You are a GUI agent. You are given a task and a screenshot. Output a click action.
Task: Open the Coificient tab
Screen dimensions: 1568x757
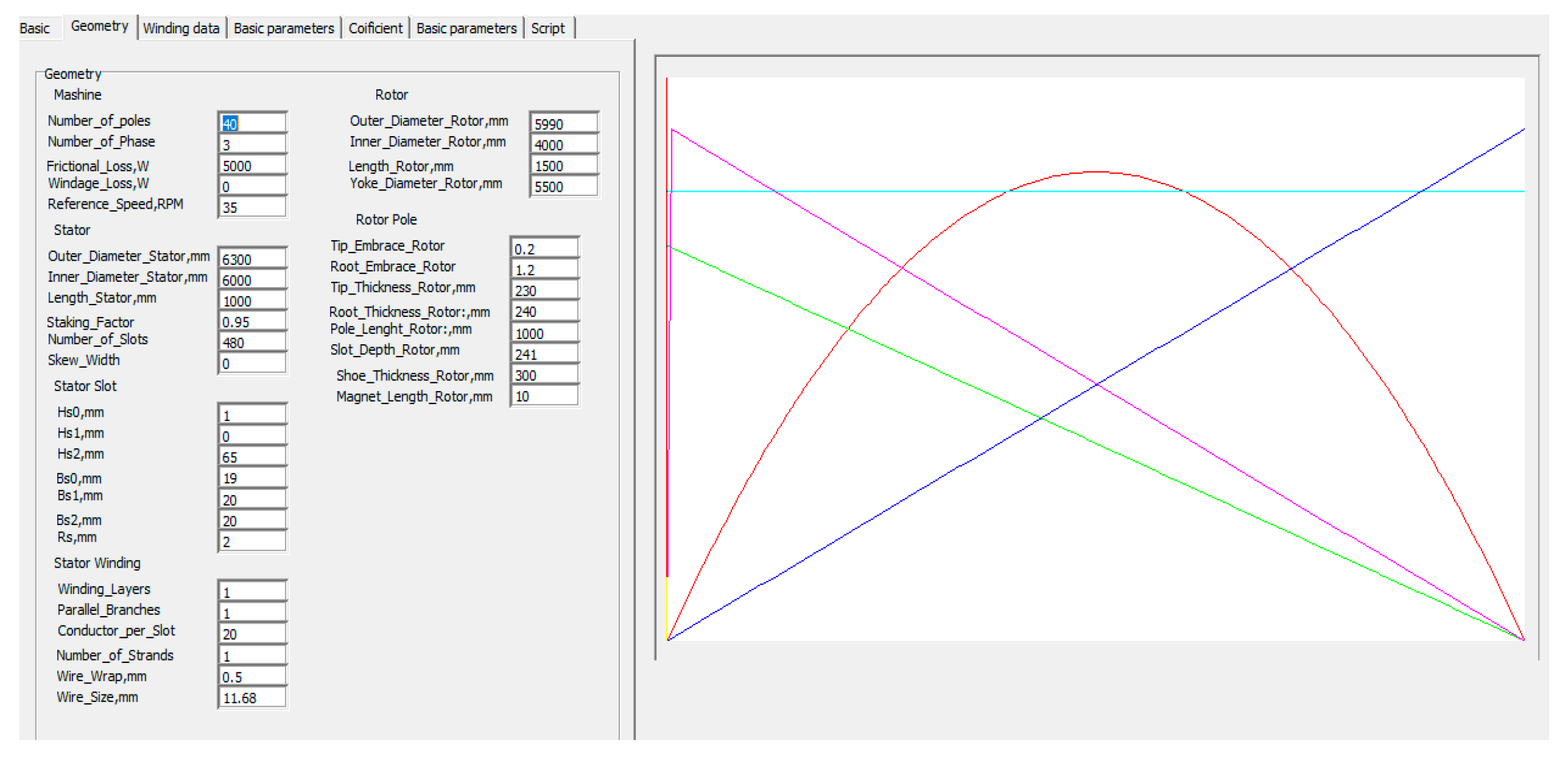(375, 28)
